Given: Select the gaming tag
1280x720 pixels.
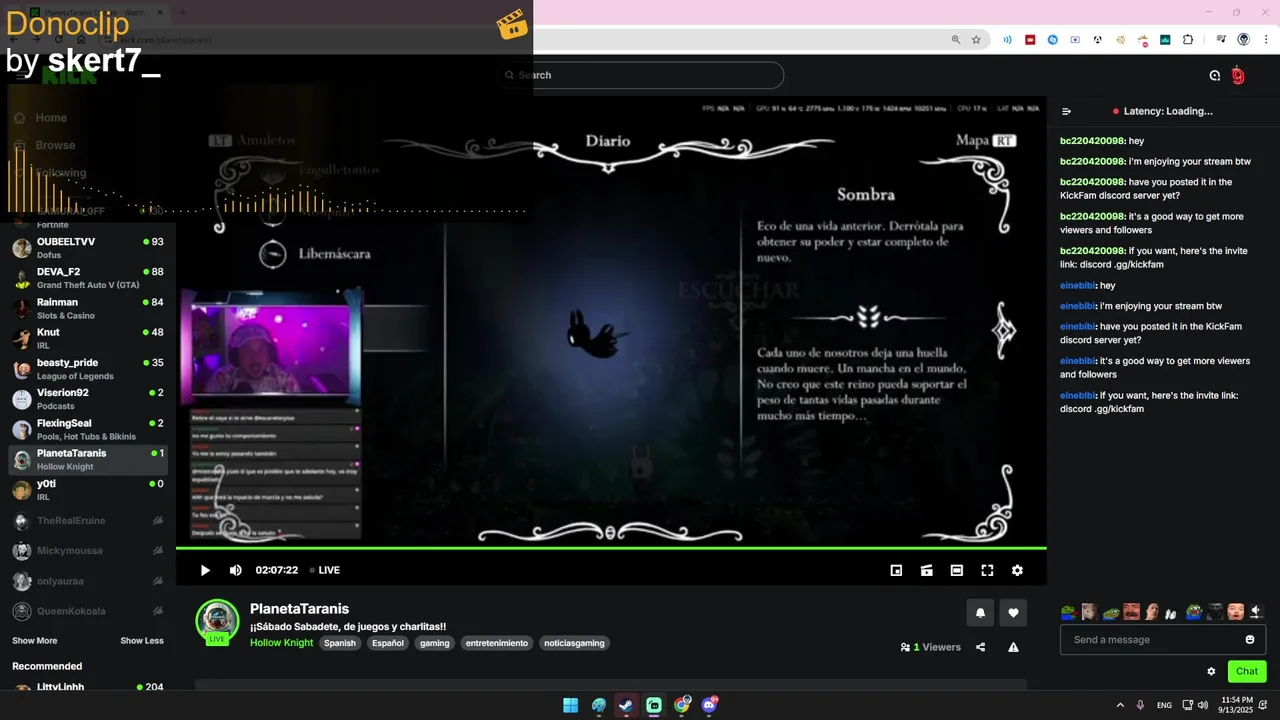Looking at the screenshot, I should (435, 643).
